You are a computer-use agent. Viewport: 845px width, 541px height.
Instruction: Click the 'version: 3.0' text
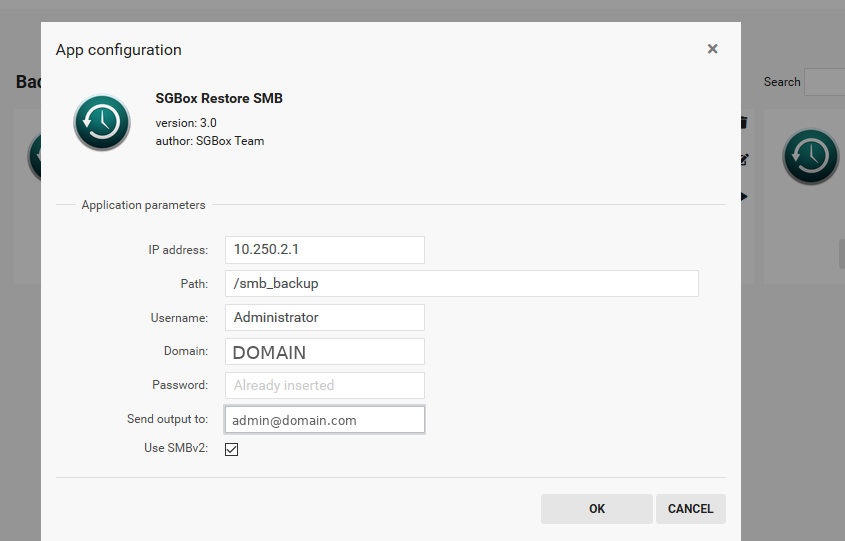[x=186, y=123]
